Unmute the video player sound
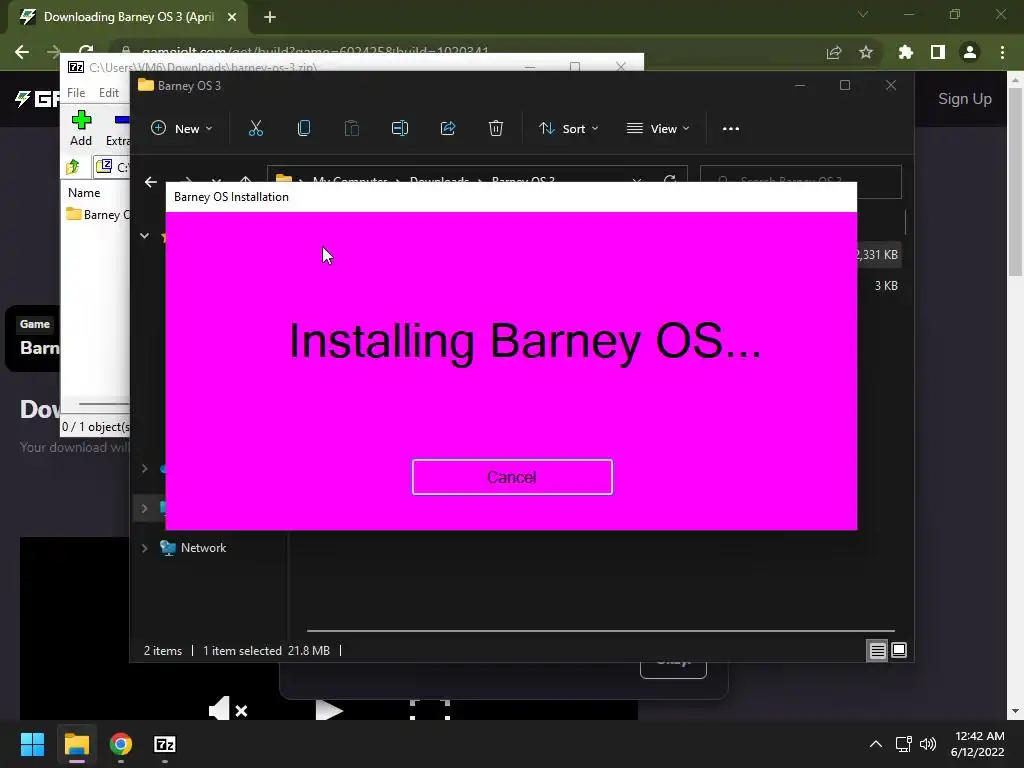 [x=227, y=709]
